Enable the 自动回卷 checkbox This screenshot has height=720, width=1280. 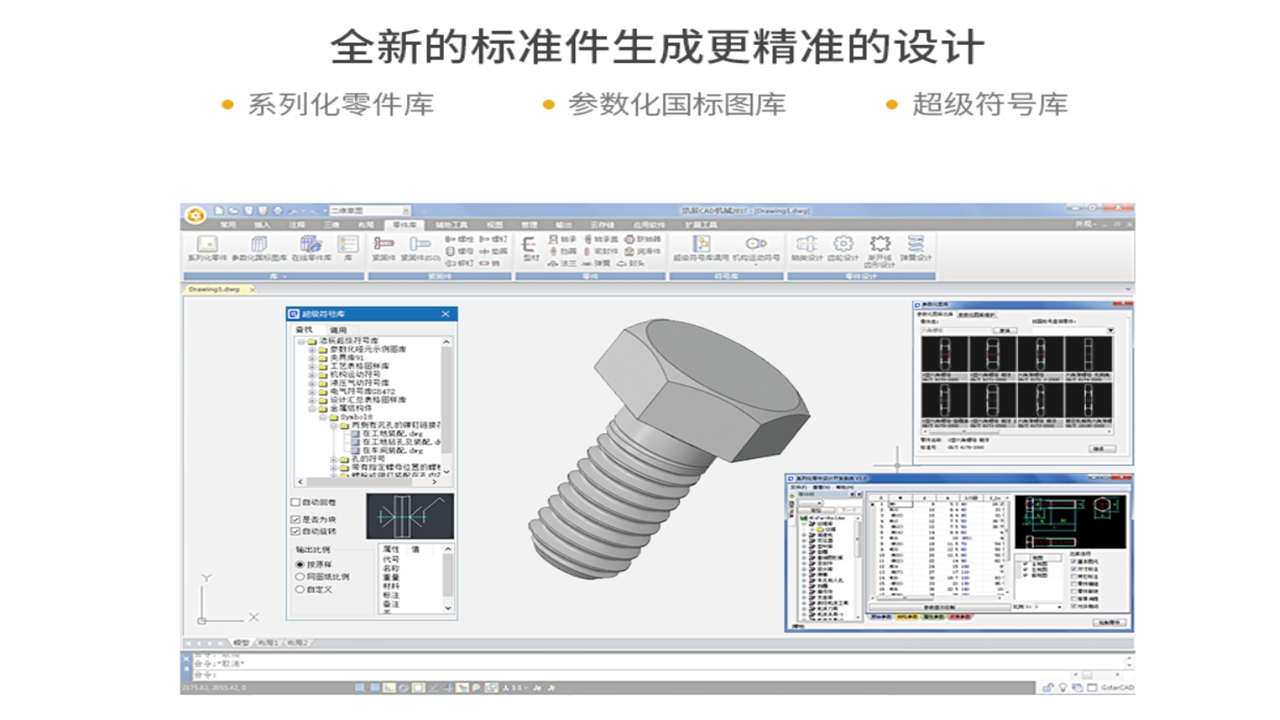point(295,502)
